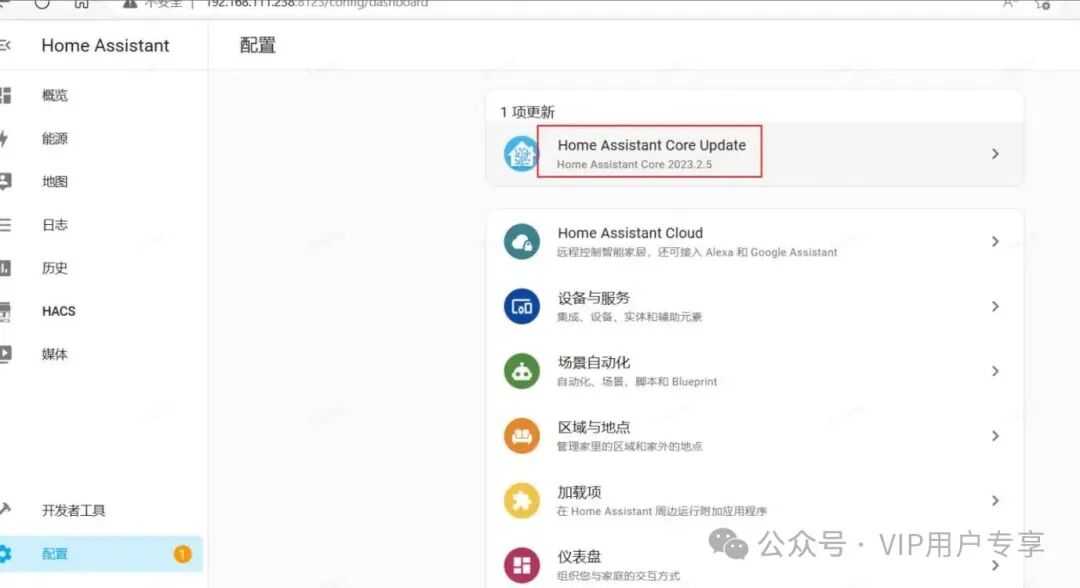Image resolution: width=1080 pixels, height=588 pixels.
Task: Click the 区域与地点 sofa icon
Action: tap(521, 436)
